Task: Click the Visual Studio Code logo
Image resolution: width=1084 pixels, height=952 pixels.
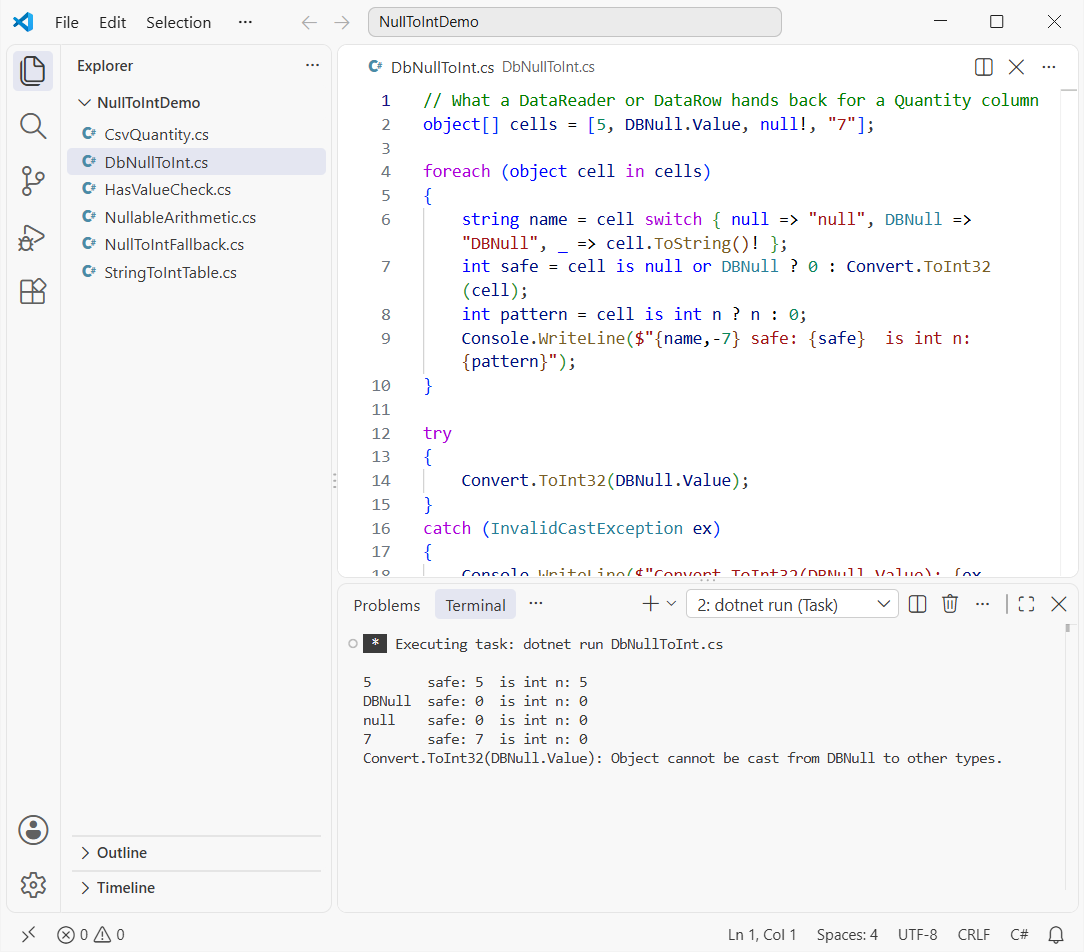Action: (x=24, y=22)
